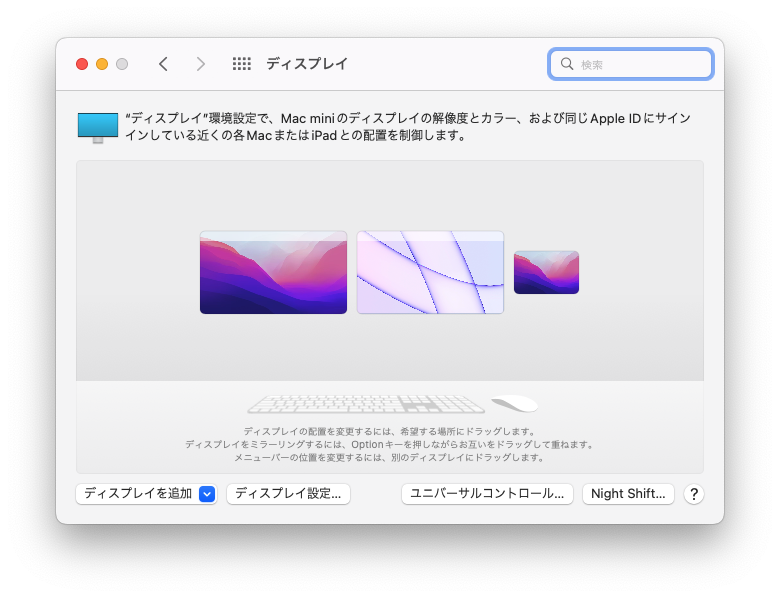This screenshot has width=780, height=598.
Task: Open ディスプレイ設定… button
Action: coord(289,494)
